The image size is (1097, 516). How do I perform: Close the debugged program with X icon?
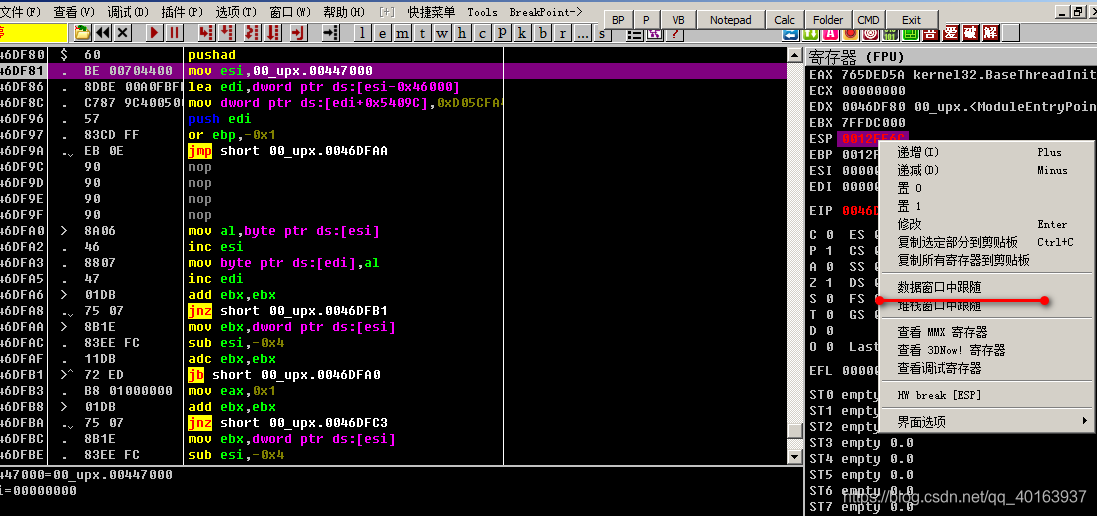[x=122, y=33]
